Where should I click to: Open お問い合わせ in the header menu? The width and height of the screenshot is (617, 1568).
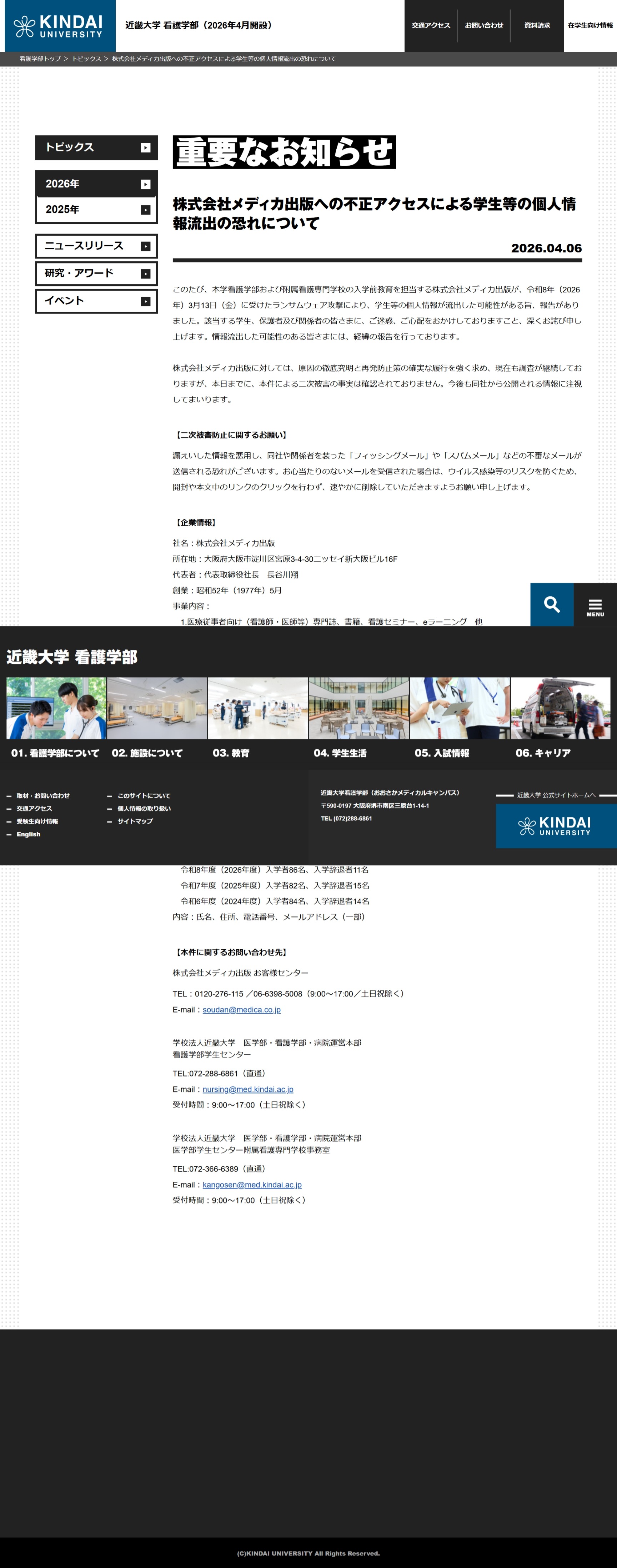click(484, 26)
